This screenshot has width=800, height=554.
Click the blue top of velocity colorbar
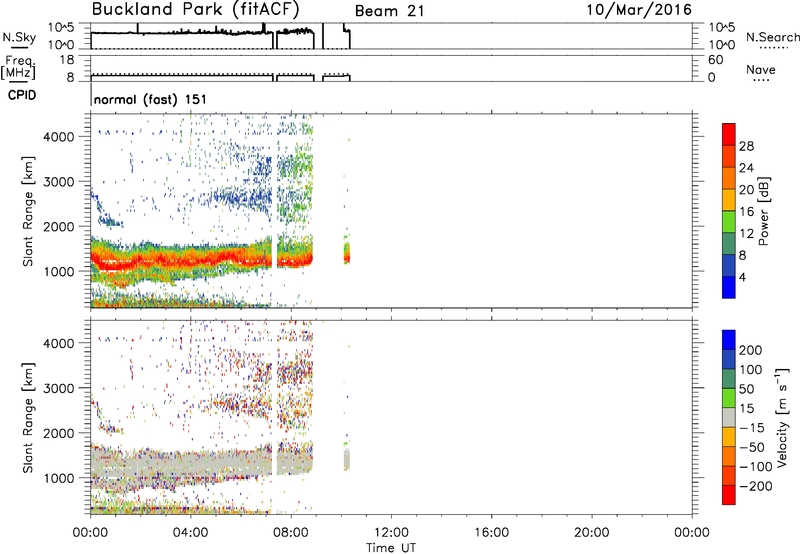tap(729, 340)
